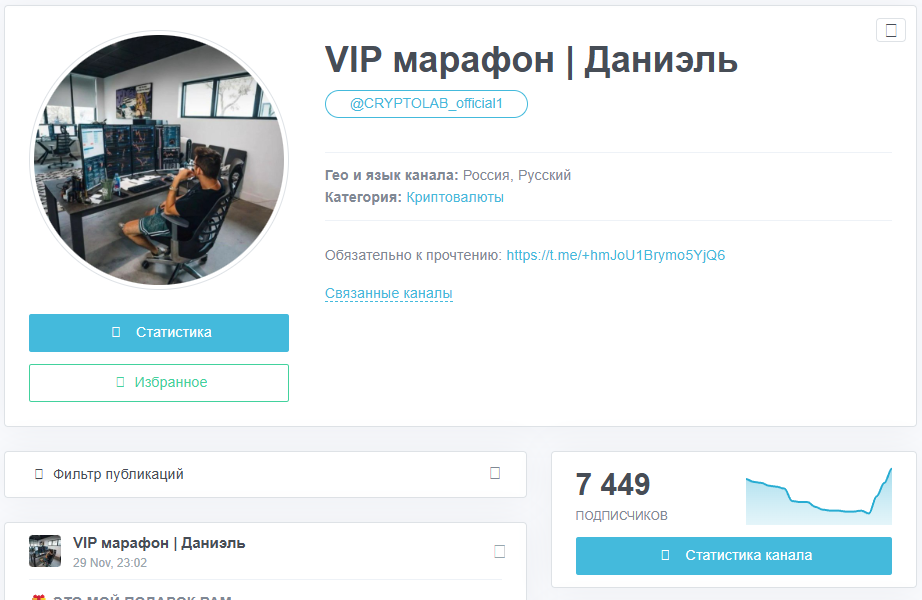Screen dimensions: 922x600
Task: Click the icon inside Статистика канала button
Action: 666,555
